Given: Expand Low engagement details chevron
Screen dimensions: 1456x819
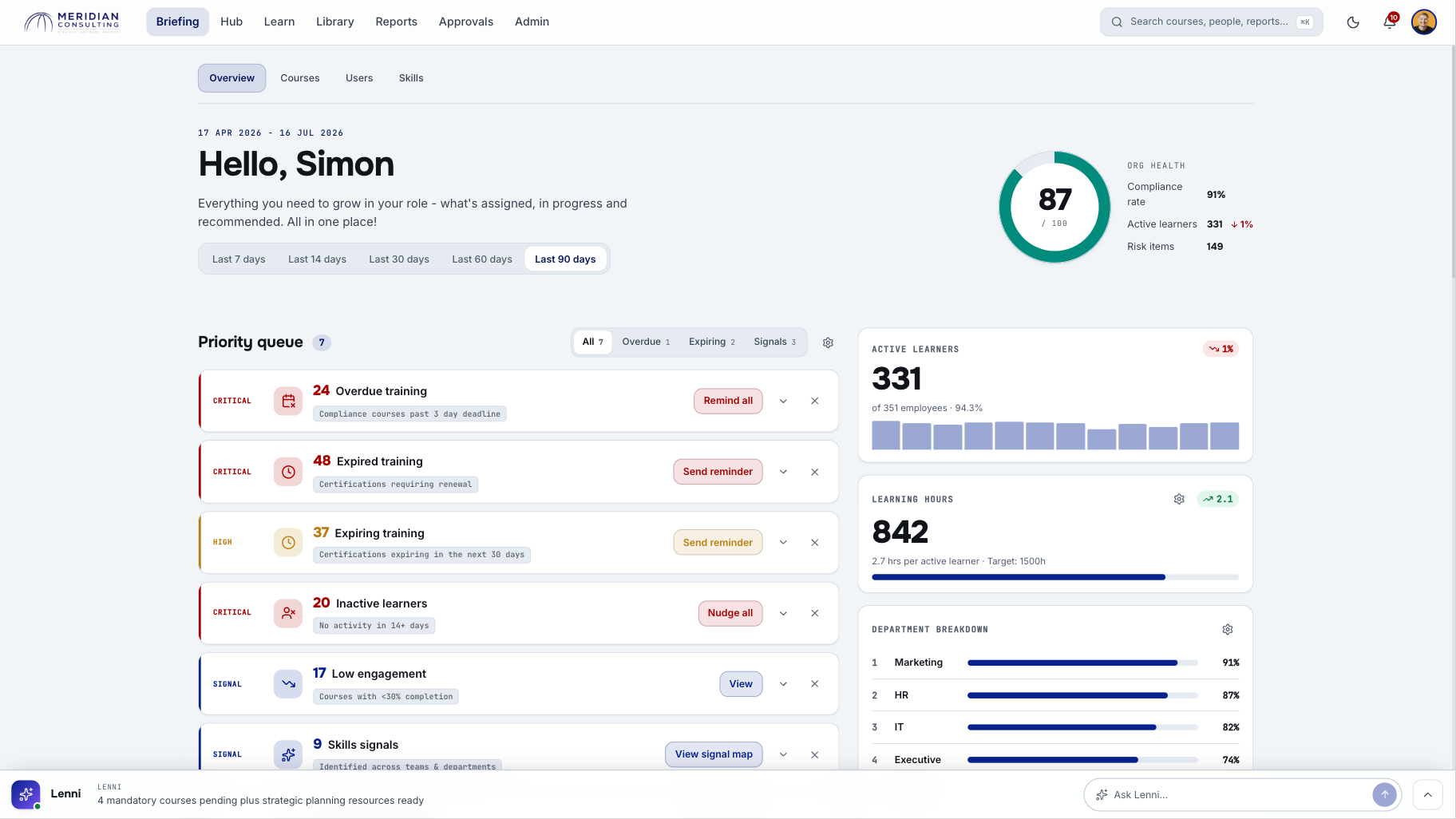Looking at the screenshot, I should 783,684.
